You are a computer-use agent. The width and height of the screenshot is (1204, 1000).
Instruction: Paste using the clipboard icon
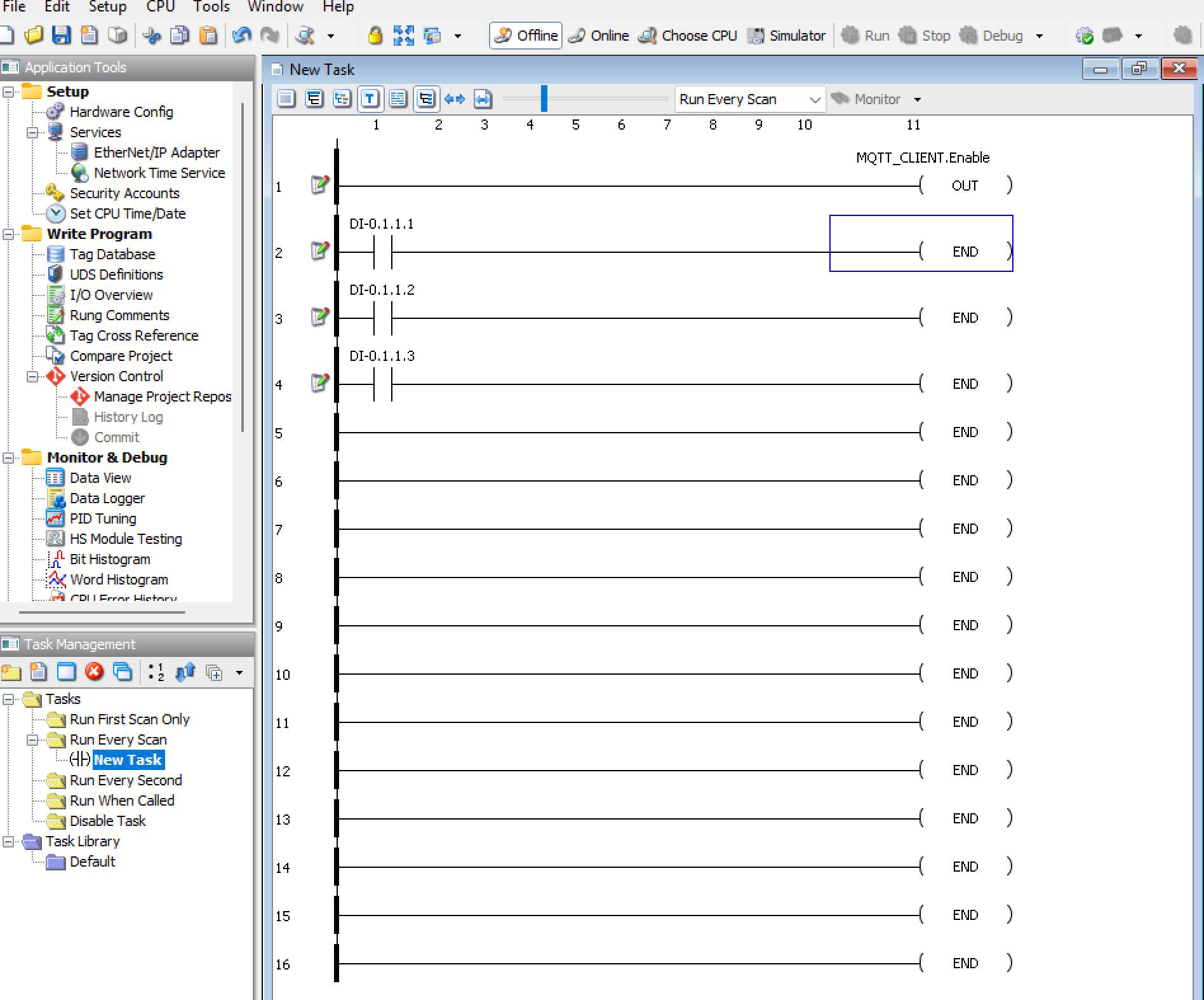[x=208, y=36]
